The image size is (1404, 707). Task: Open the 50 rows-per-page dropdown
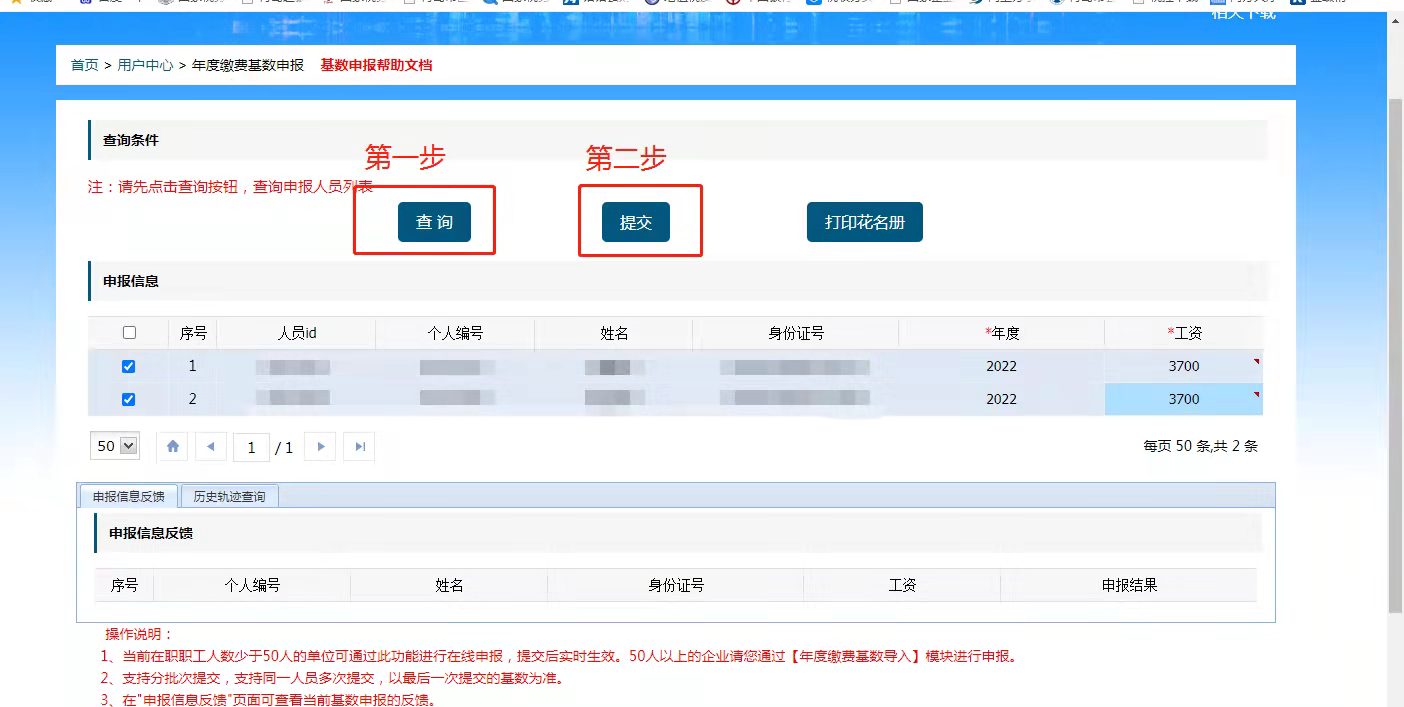click(115, 447)
